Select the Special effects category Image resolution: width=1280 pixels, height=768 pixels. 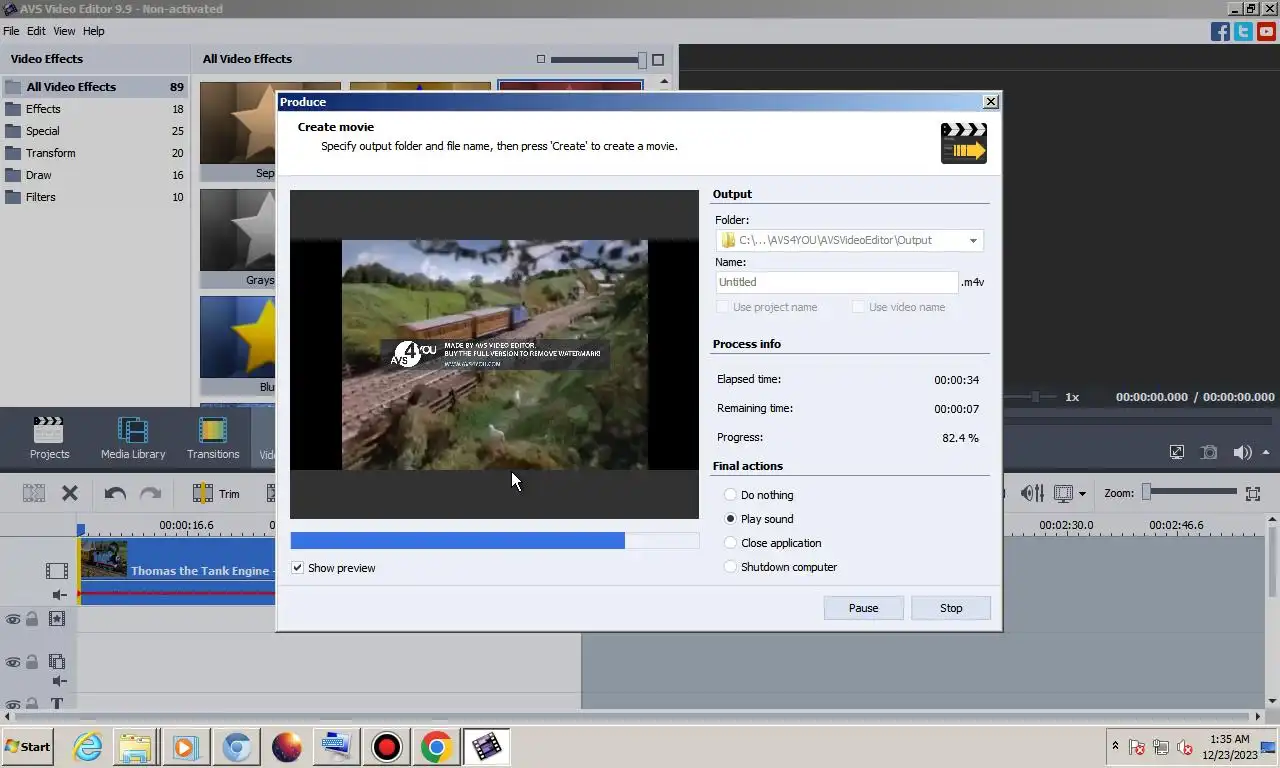pos(94,131)
